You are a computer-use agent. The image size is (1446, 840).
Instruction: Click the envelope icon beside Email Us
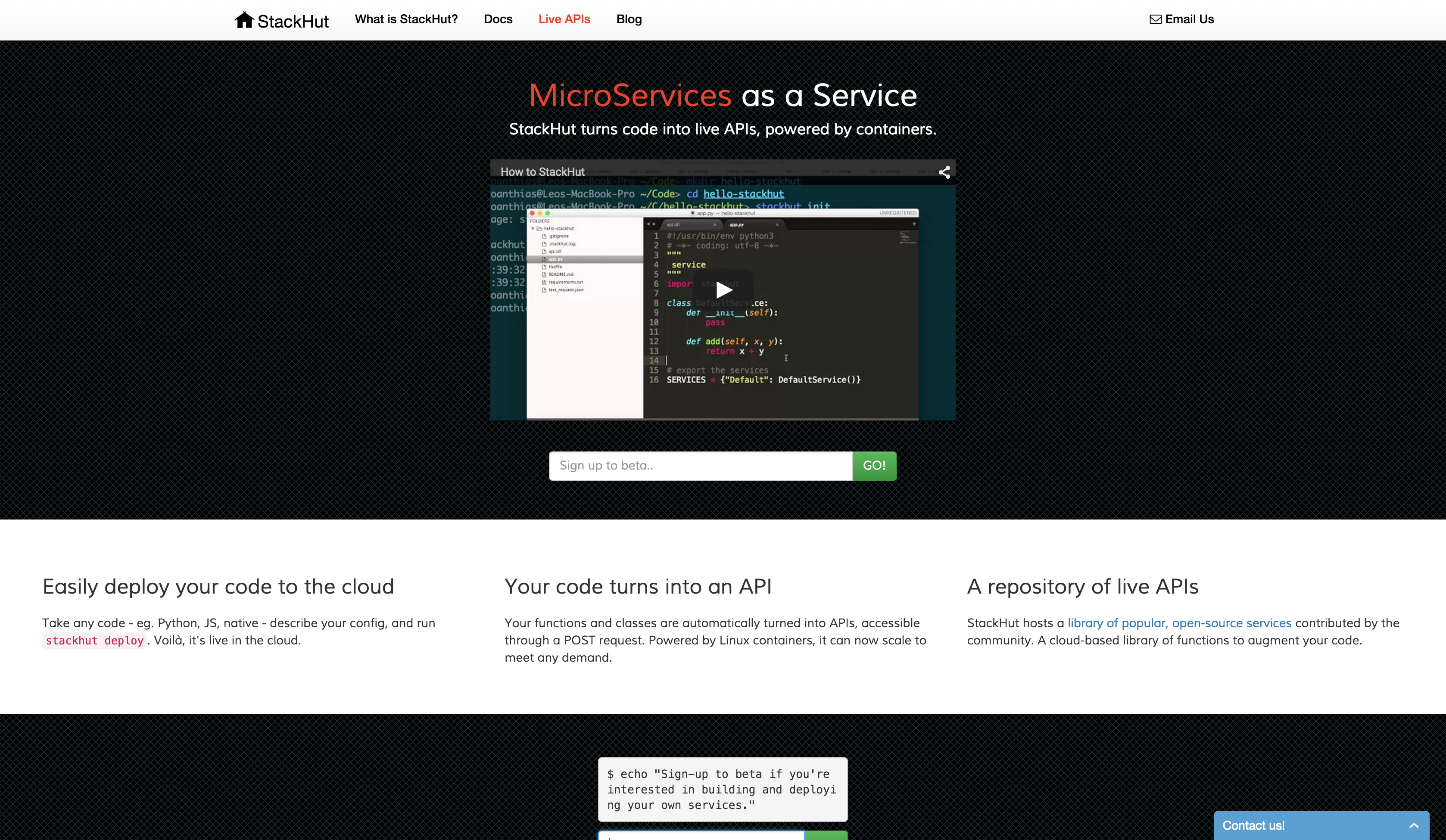tap(1155, 19)
